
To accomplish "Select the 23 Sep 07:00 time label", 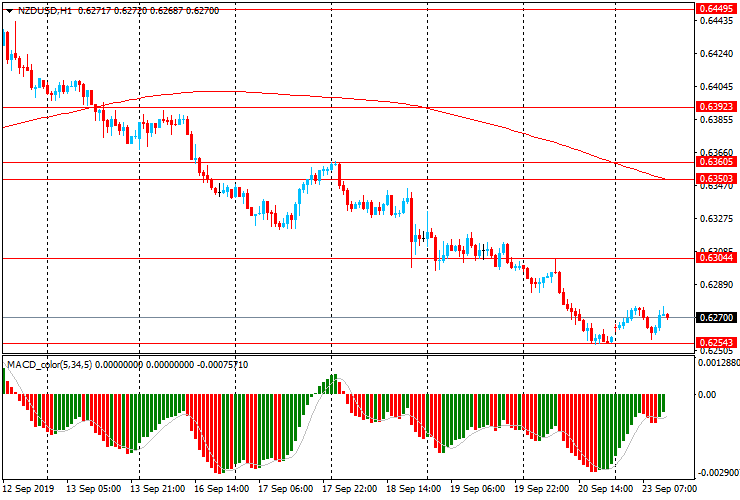I will pyautogui.click(x=670, y=489).
